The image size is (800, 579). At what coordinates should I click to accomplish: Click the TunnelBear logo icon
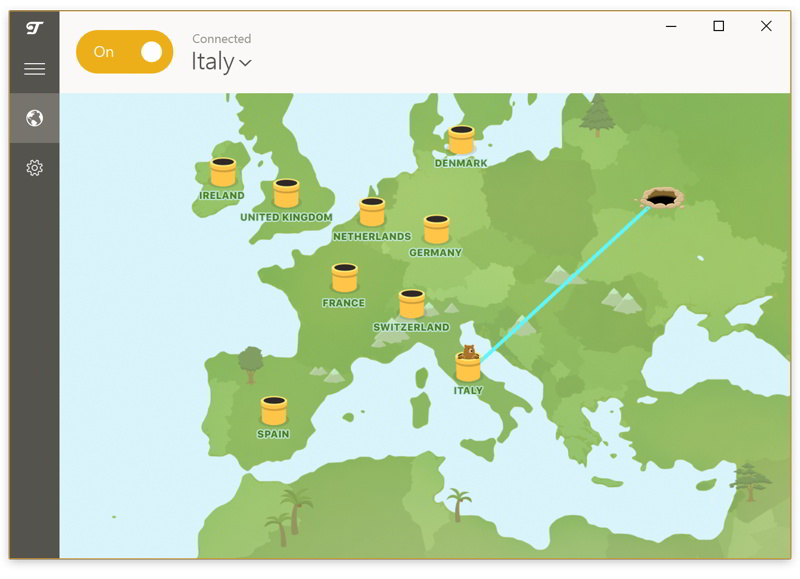[35, 28]
